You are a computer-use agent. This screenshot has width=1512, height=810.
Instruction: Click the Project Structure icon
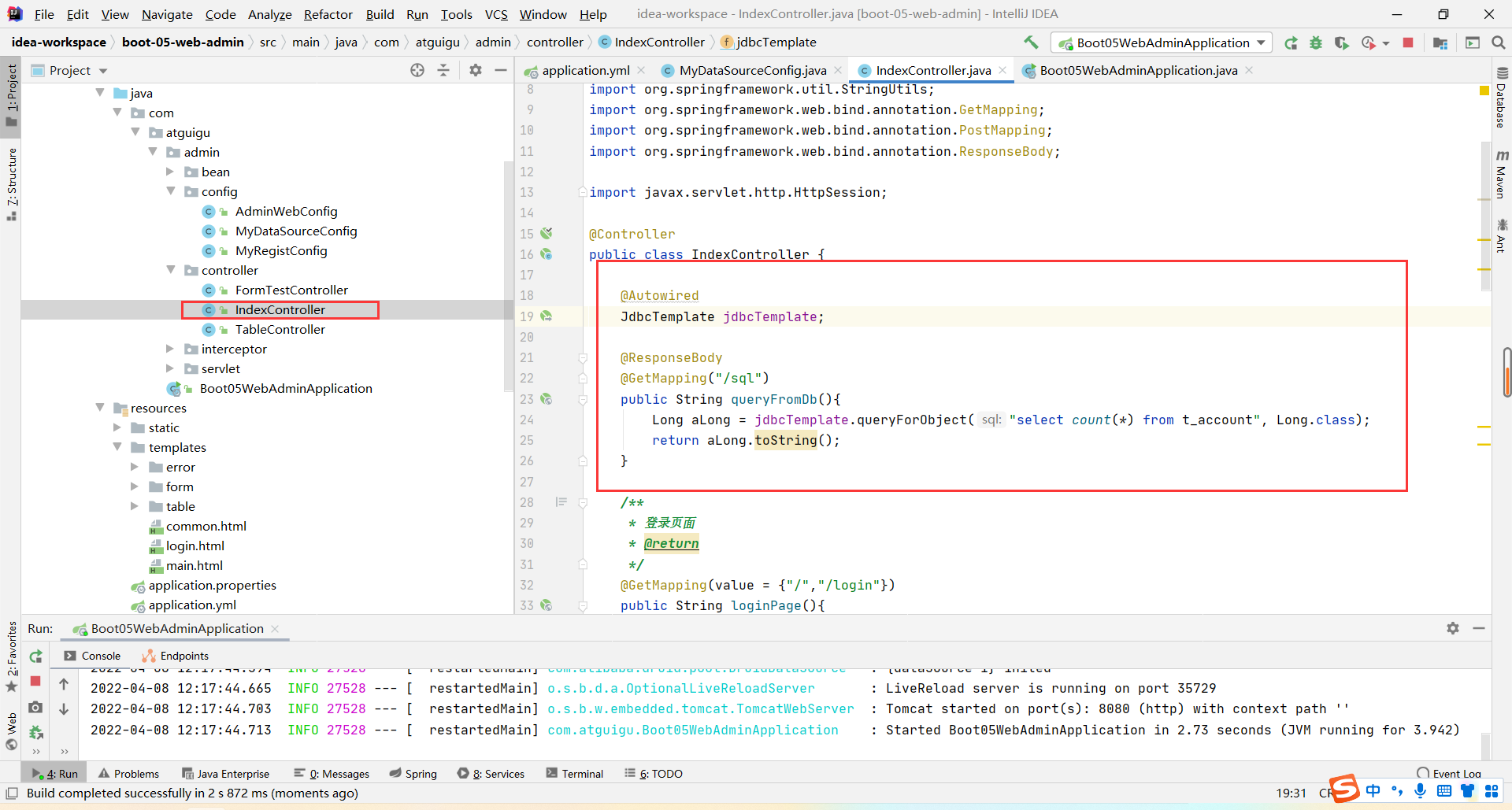click(x=1440, y=43)
